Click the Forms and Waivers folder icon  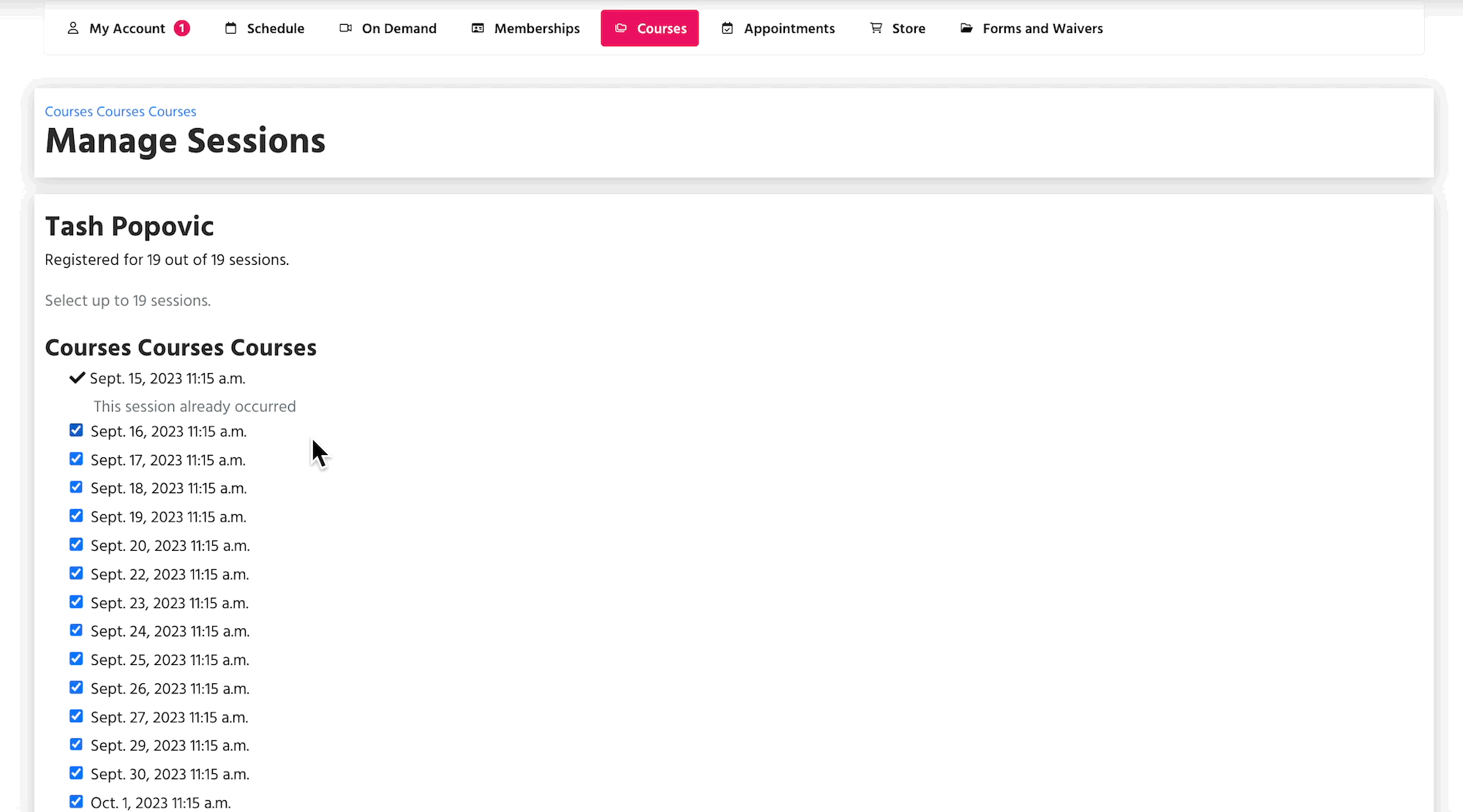[x=966, y=29]
